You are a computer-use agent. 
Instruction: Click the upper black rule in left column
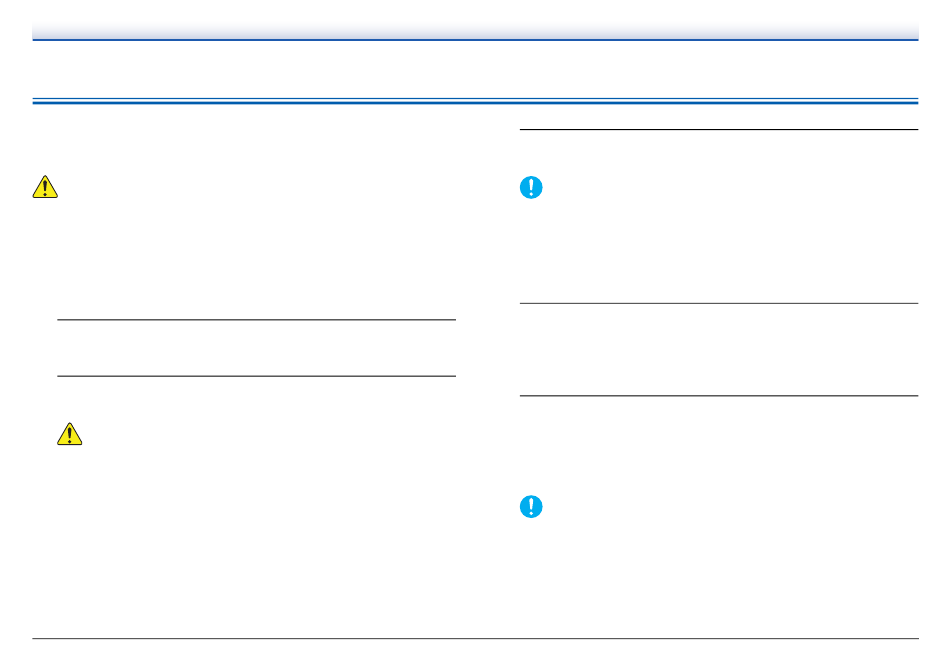point(256,320)
